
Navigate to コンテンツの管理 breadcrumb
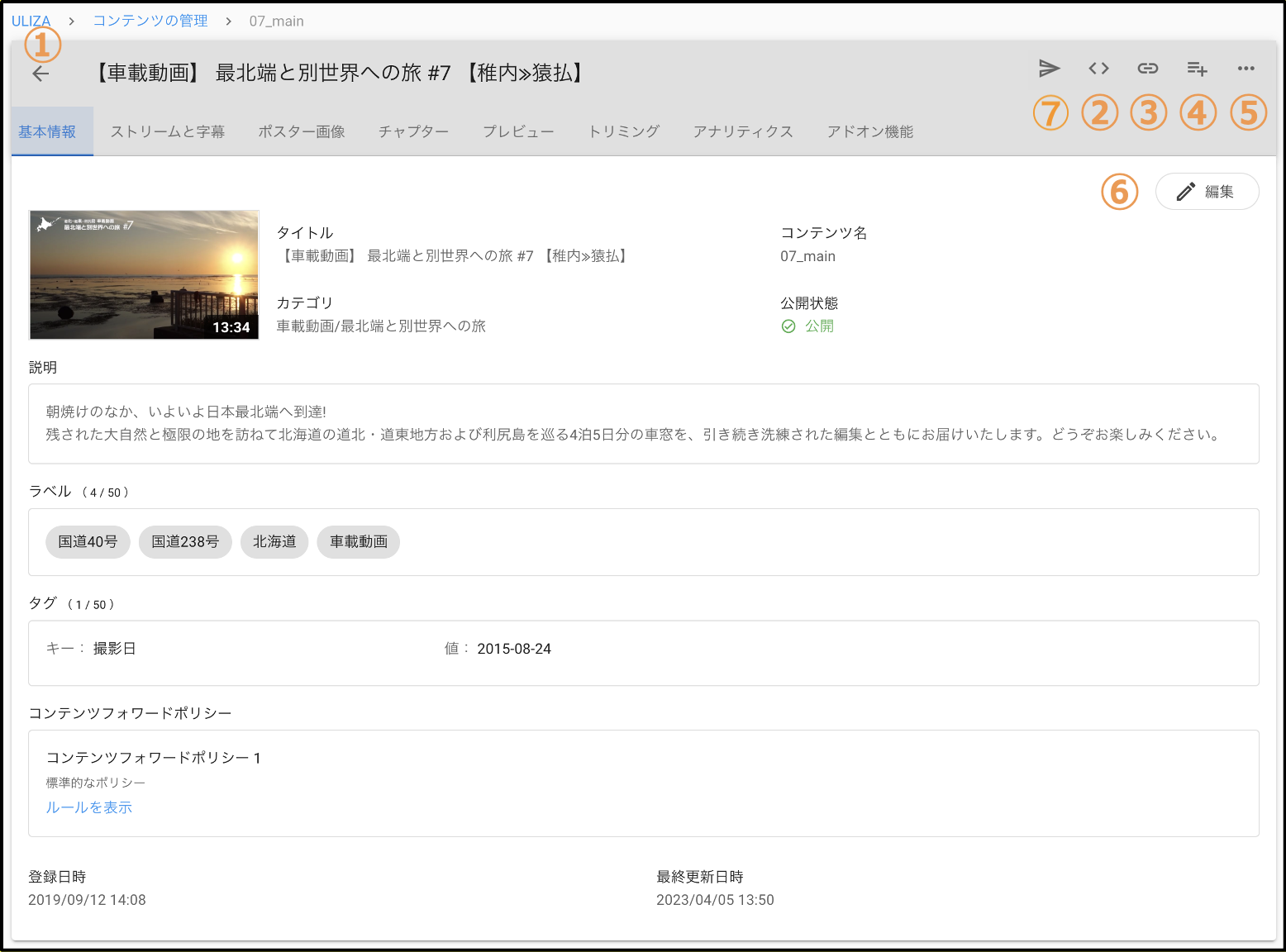(150, 21)
